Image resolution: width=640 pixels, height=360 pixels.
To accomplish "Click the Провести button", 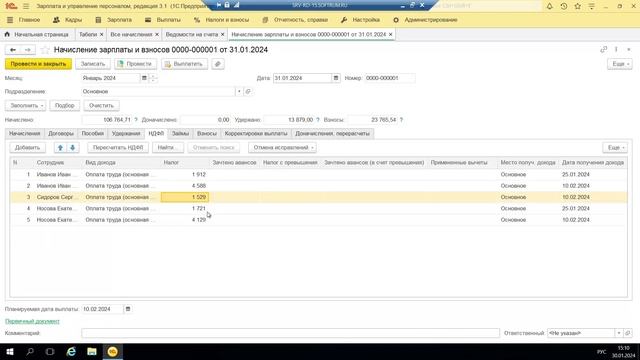I will click(135, 64).
